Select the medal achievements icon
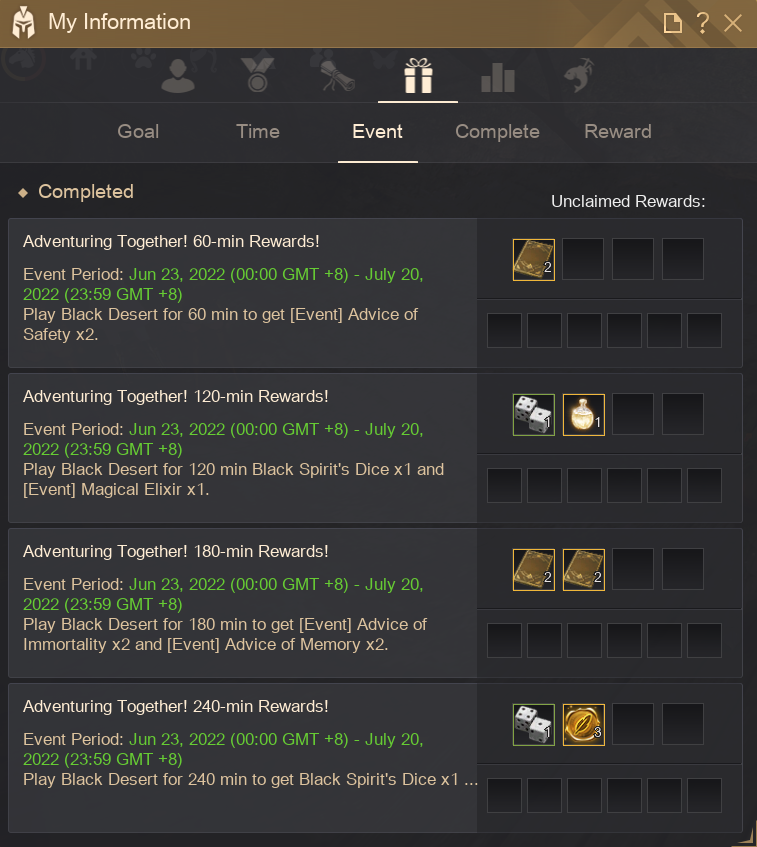 [x=258, y=75]
